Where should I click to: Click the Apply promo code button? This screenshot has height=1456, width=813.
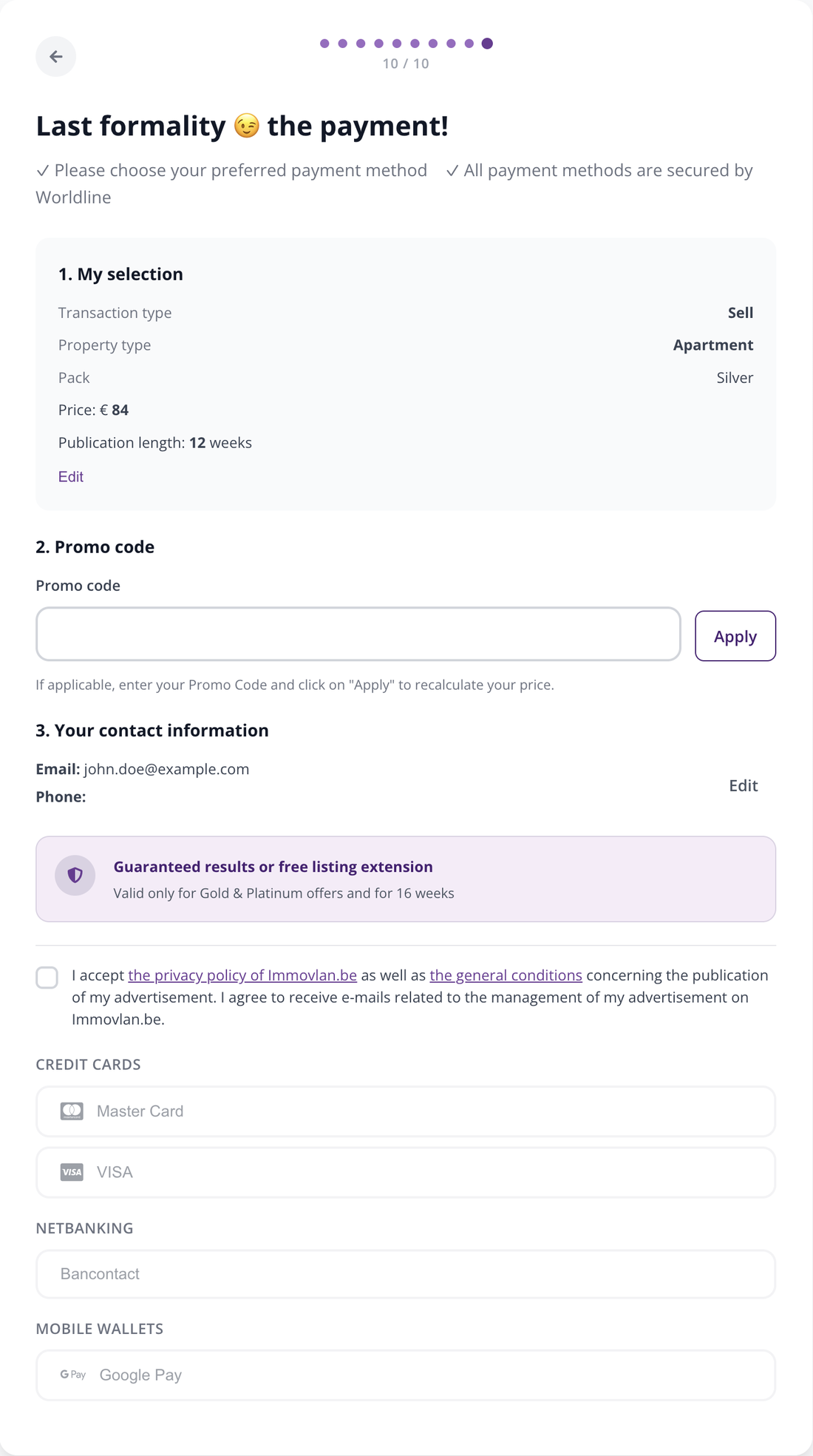click(x=735, y=636)
